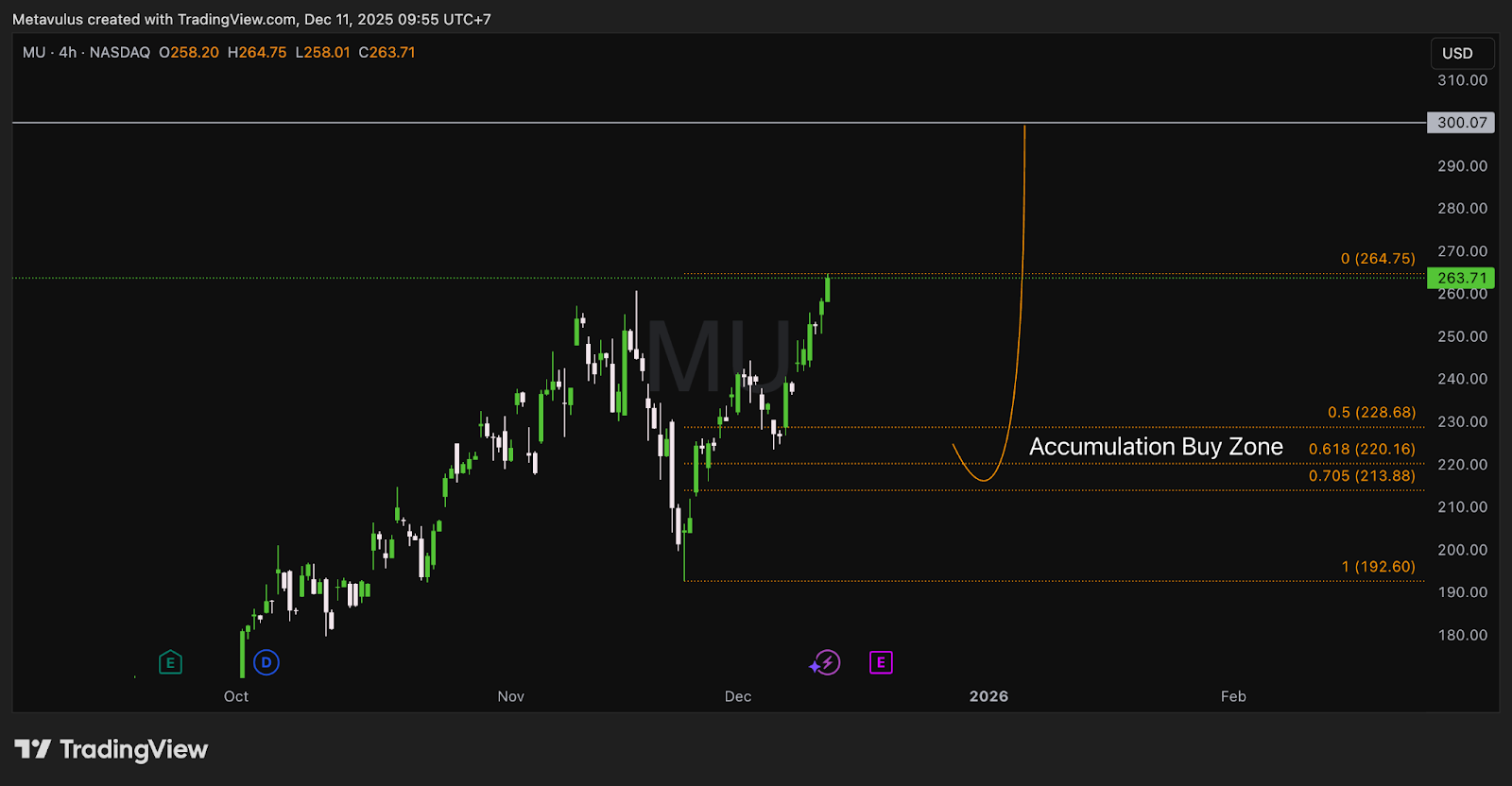The width and height of the screenshot is (1512, 786).
Task: Click the Oct label on time axis
Action: (236, 696)
